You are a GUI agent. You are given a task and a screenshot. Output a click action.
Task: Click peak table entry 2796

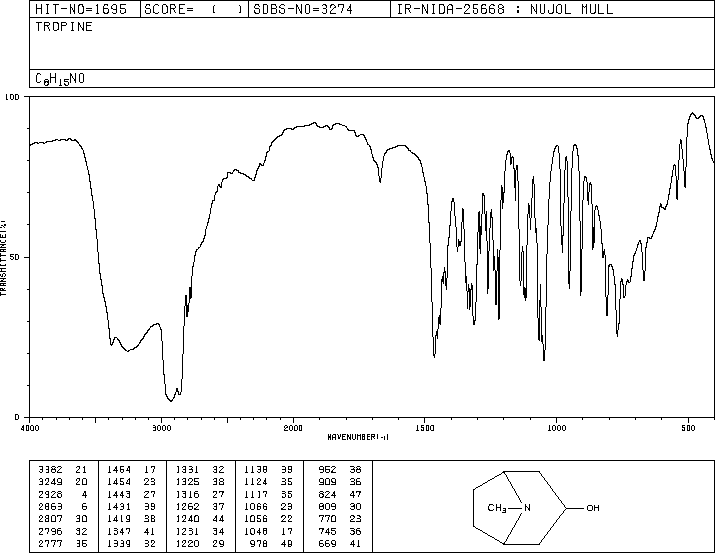(x=51, y=531)
